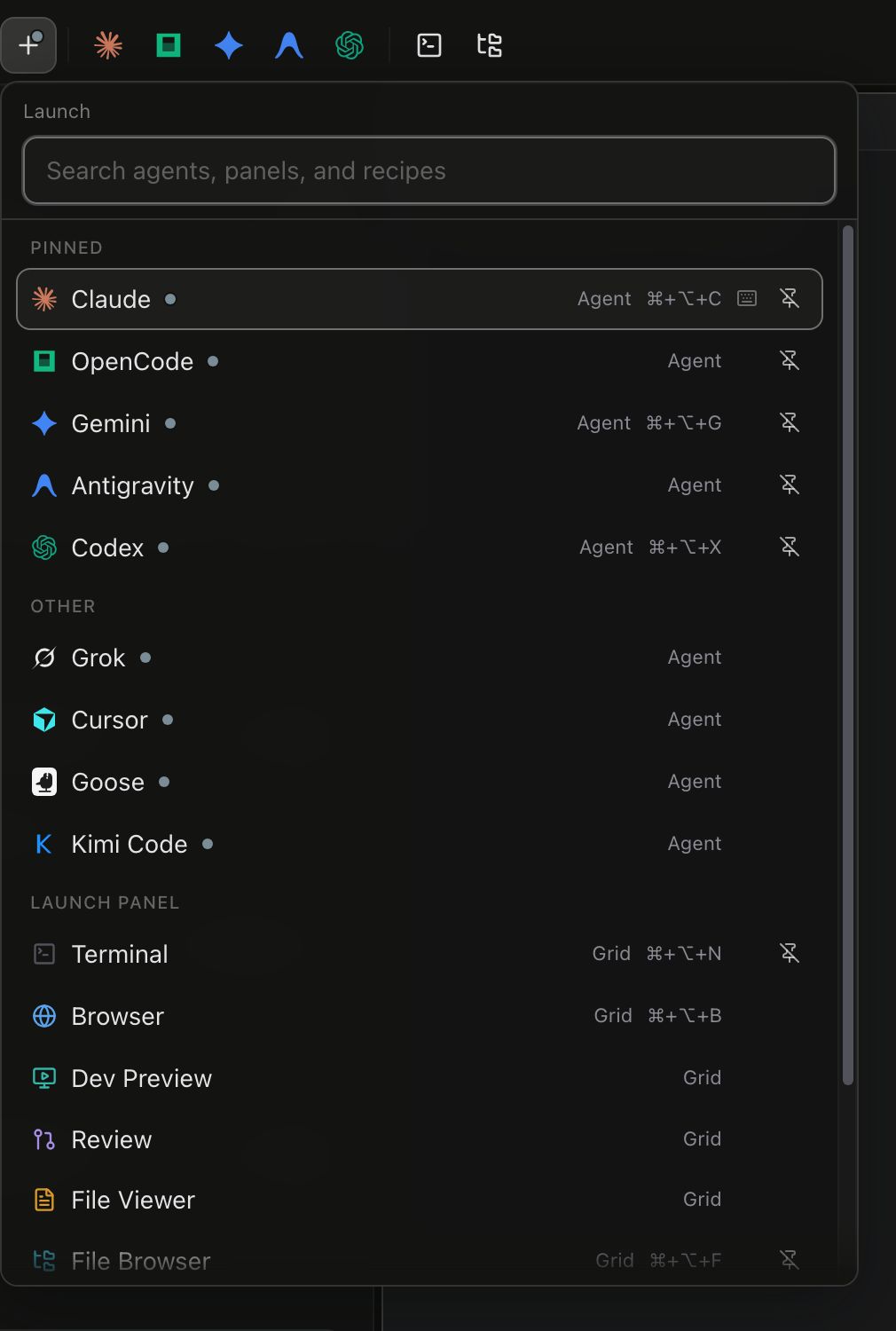896x1331 pixels.
Task: Select the Codex agent row
Action: click(420, 547)
